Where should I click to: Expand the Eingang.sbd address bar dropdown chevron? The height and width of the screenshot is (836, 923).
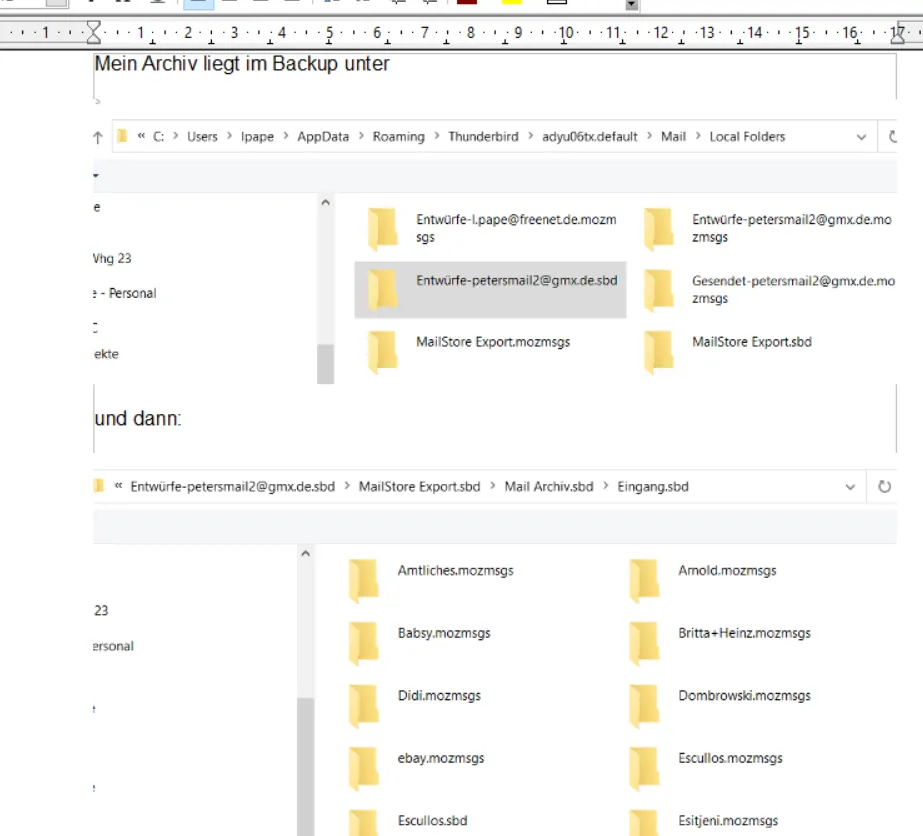click(850, 487)
